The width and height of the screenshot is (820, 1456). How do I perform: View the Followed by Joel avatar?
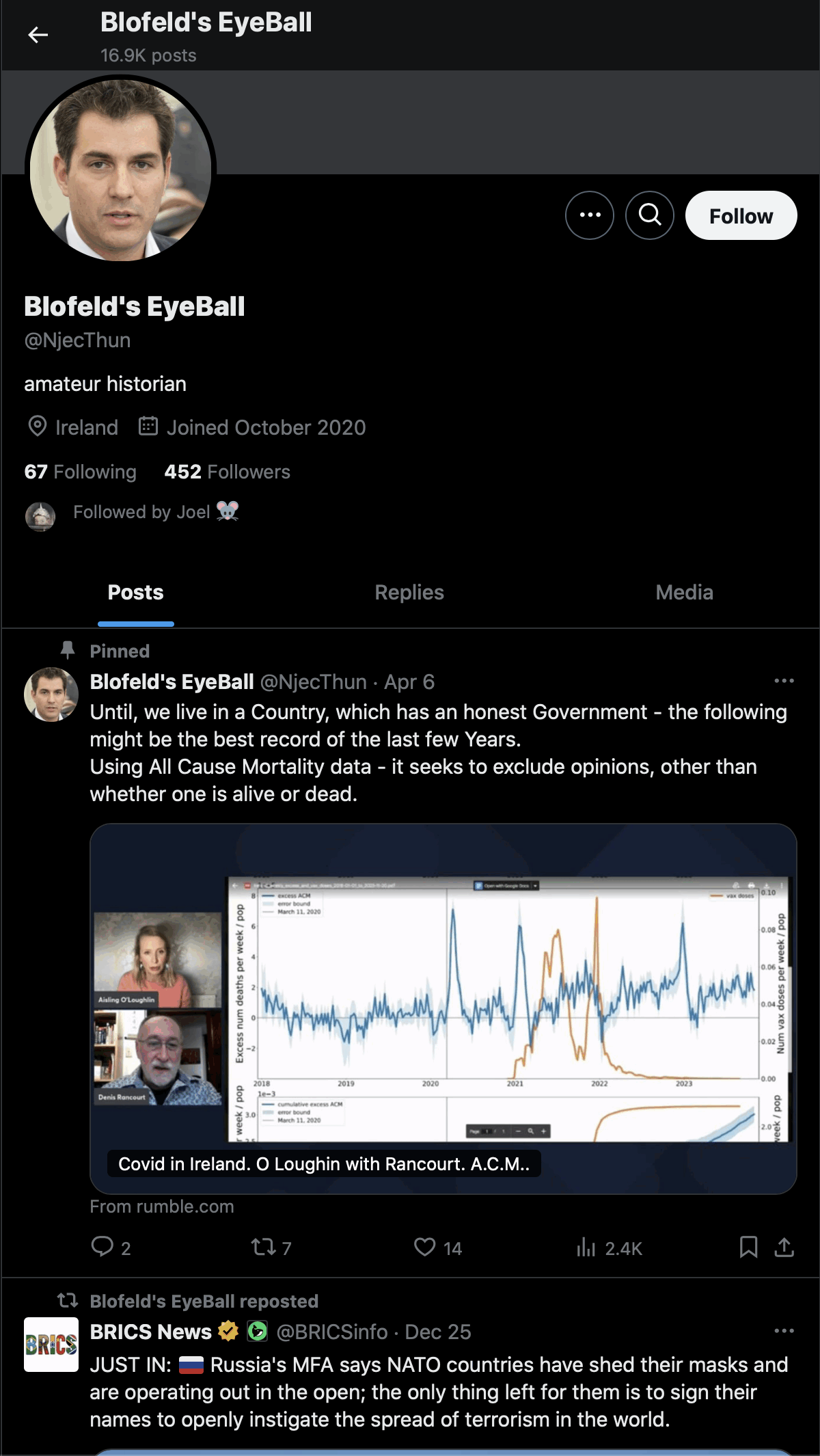pyautogui.click(x=40, y=516)
